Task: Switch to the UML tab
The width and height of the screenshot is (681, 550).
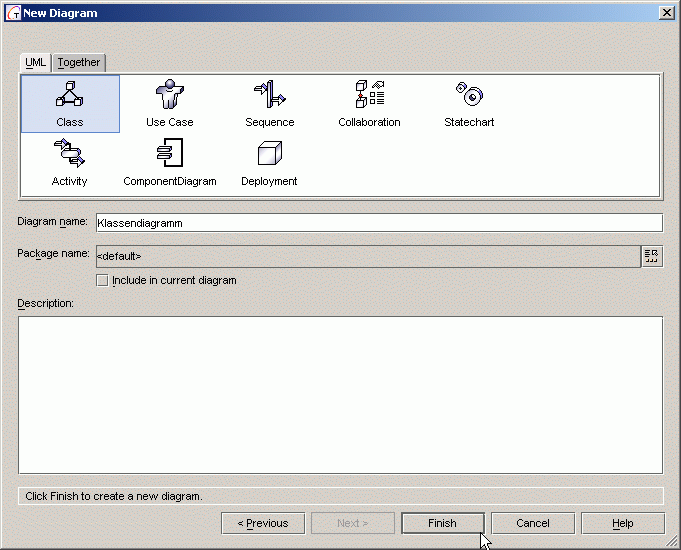Action: click(x=36, y=62)
